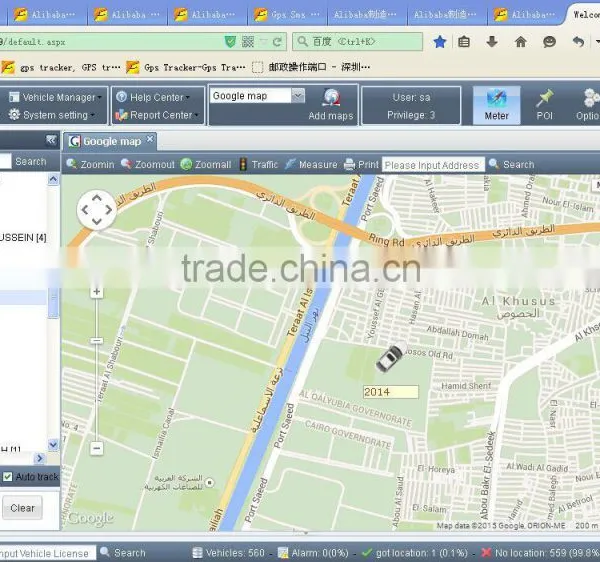The image size is (600, 562).
Task: Click the 2014 vehicle label
Action: point(391,392)
